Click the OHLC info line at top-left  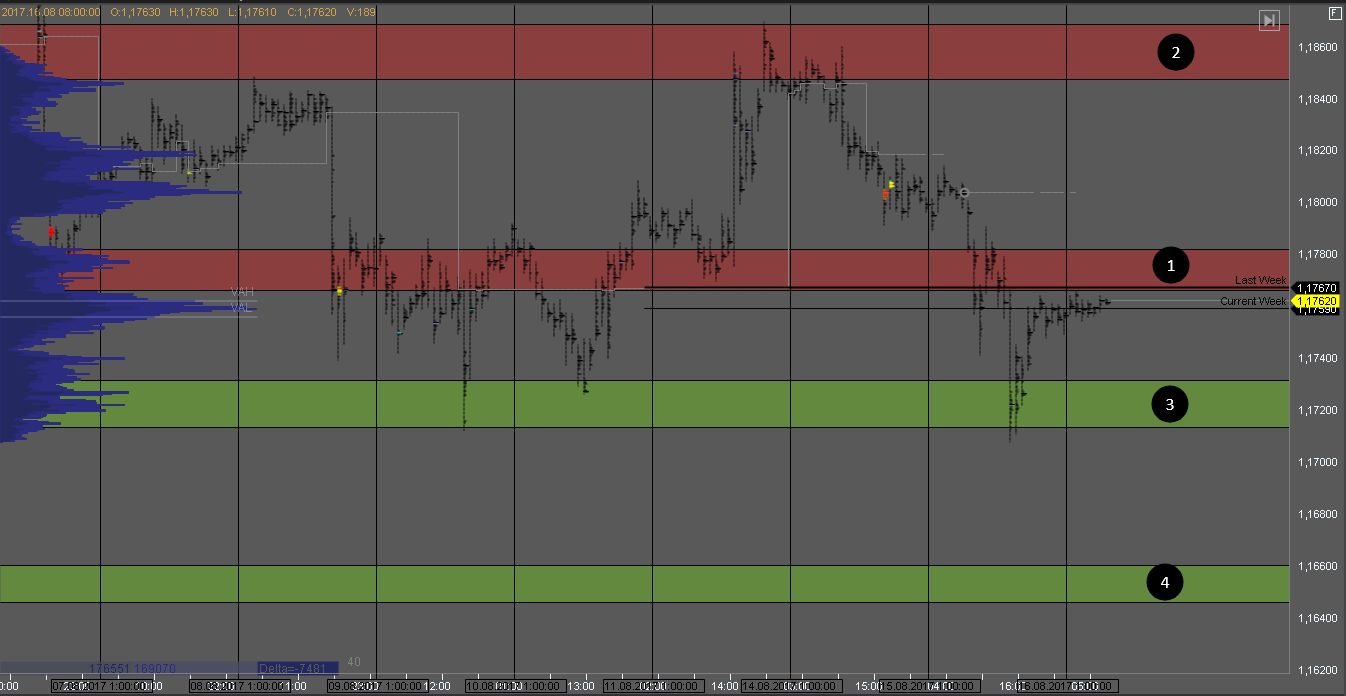[188, 11]
